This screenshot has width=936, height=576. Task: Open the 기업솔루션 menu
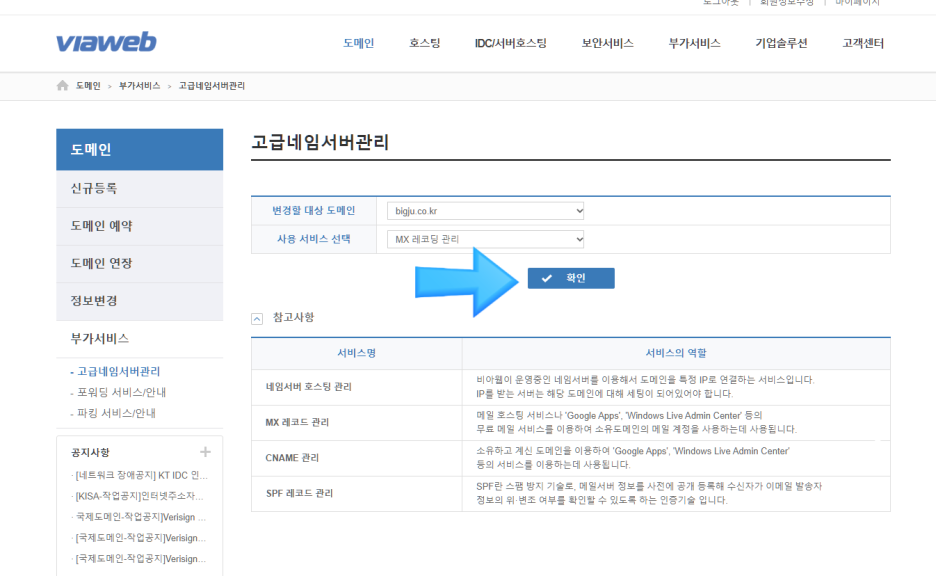[781, 43]
